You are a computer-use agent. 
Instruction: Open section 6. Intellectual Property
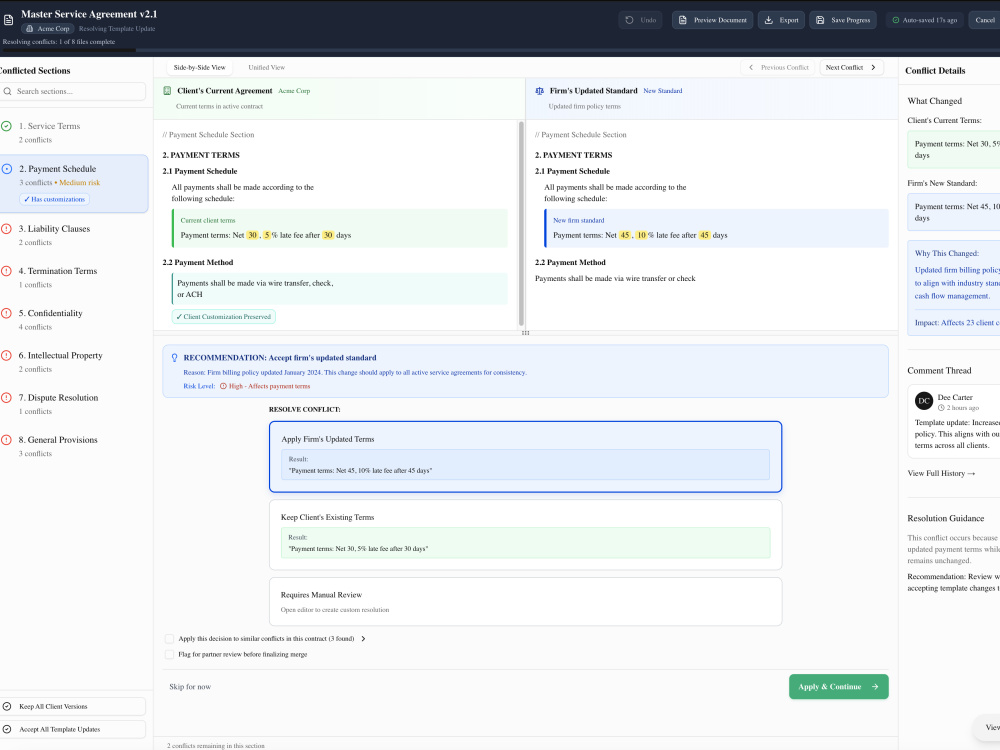[x=74, y=362]
